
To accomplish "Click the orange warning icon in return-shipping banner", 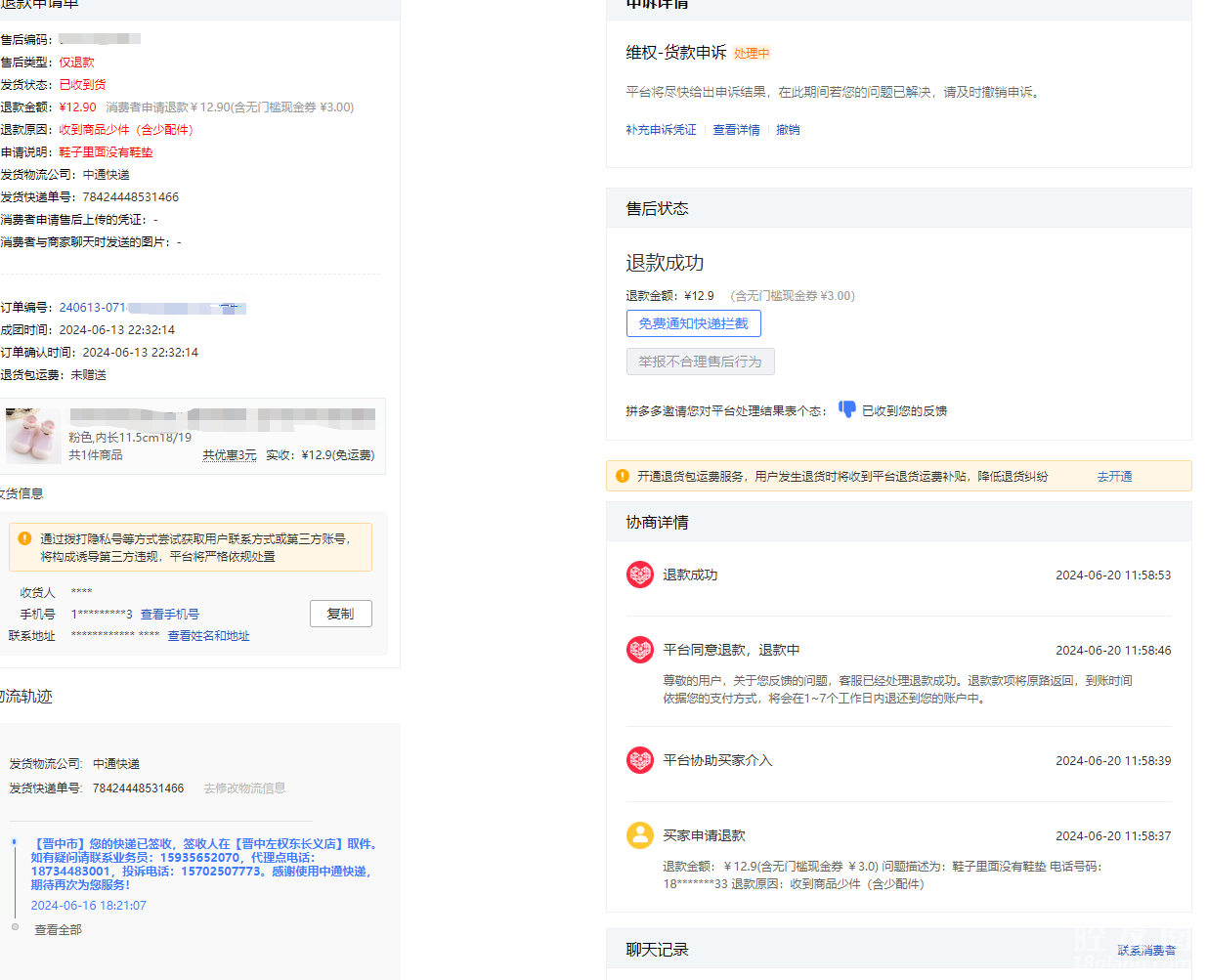I will coord(623,476).
